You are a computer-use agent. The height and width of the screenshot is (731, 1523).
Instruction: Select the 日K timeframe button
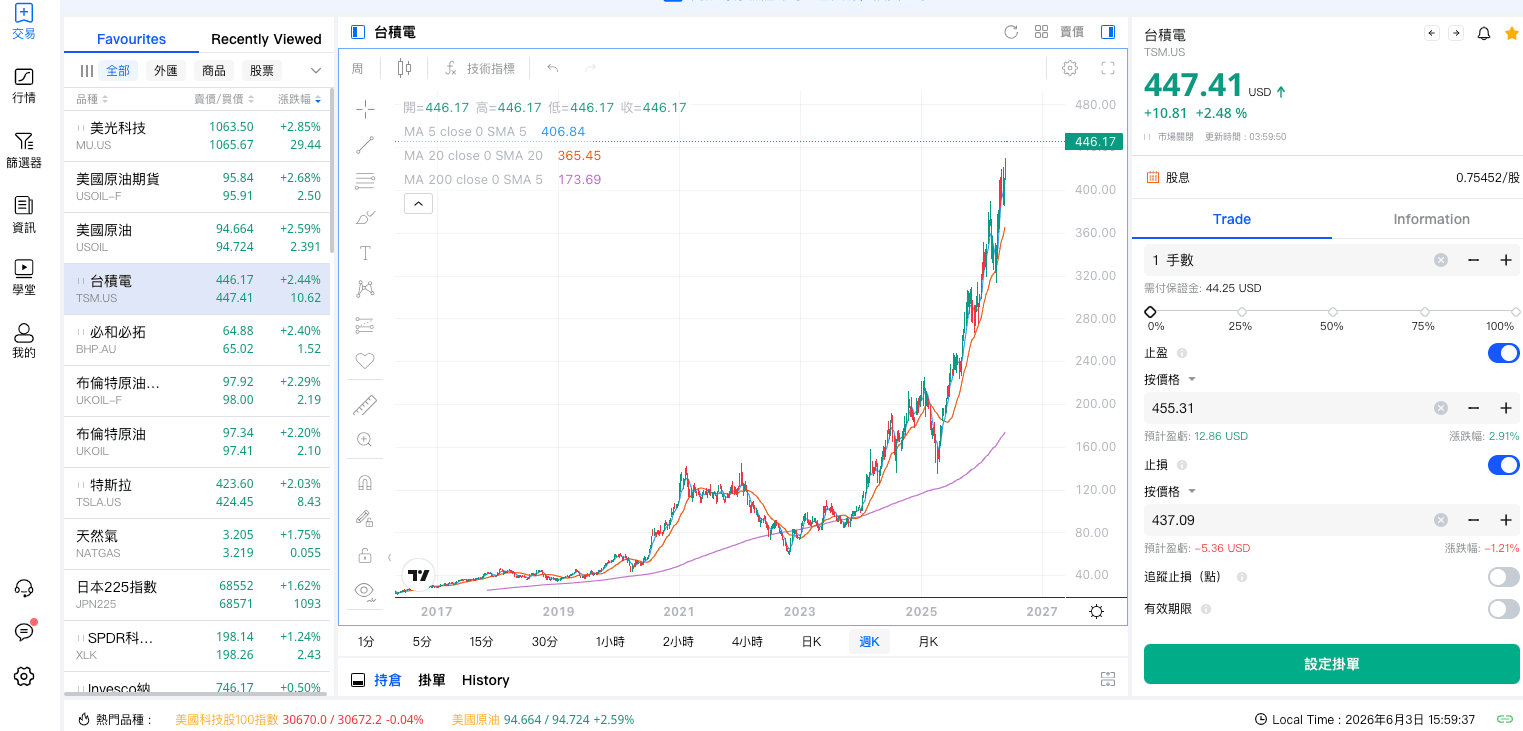pyautogui.click(x=811, y=642)
